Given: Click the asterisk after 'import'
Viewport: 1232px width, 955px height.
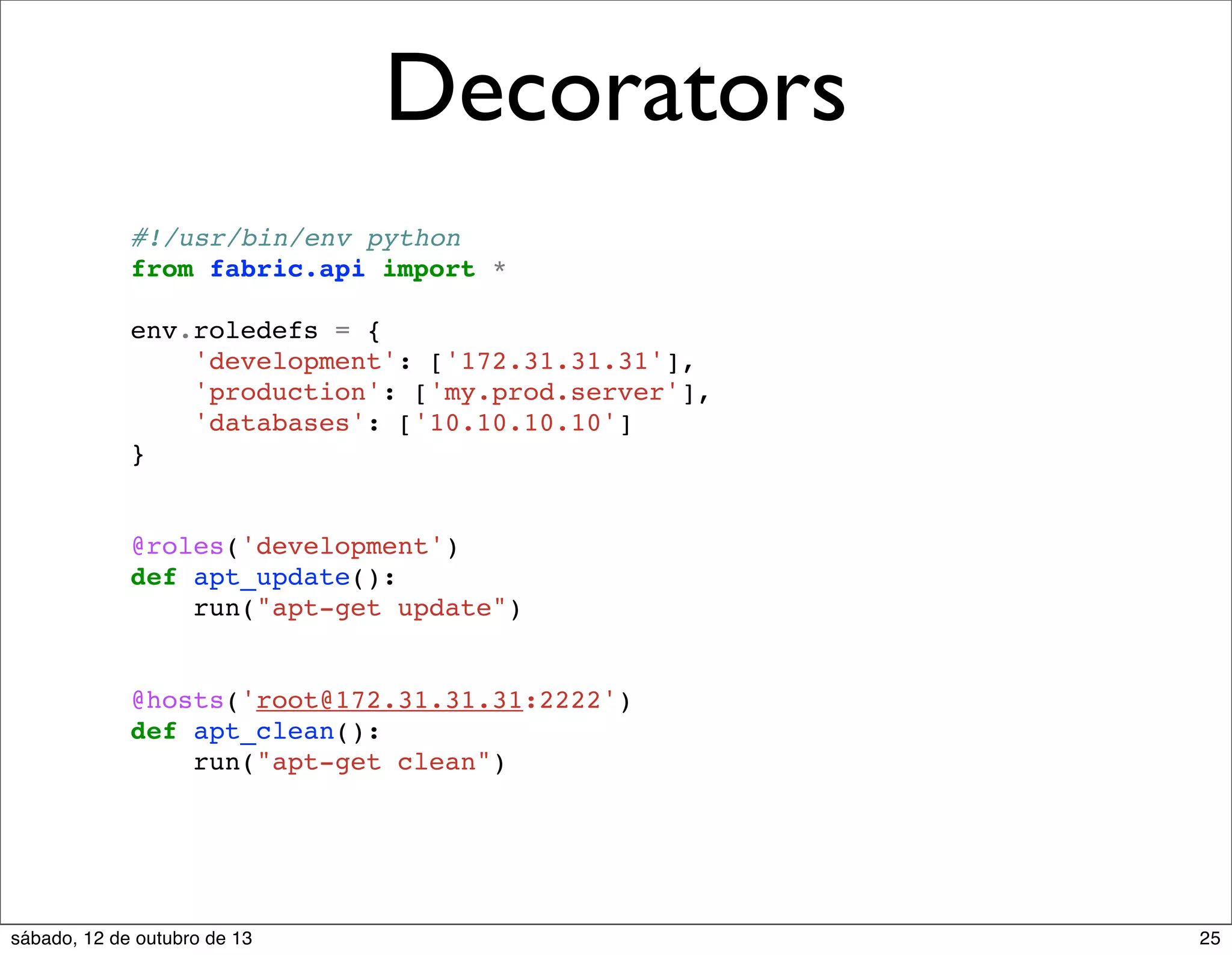Looking at the screenshot, I should [x=499, y=267].
